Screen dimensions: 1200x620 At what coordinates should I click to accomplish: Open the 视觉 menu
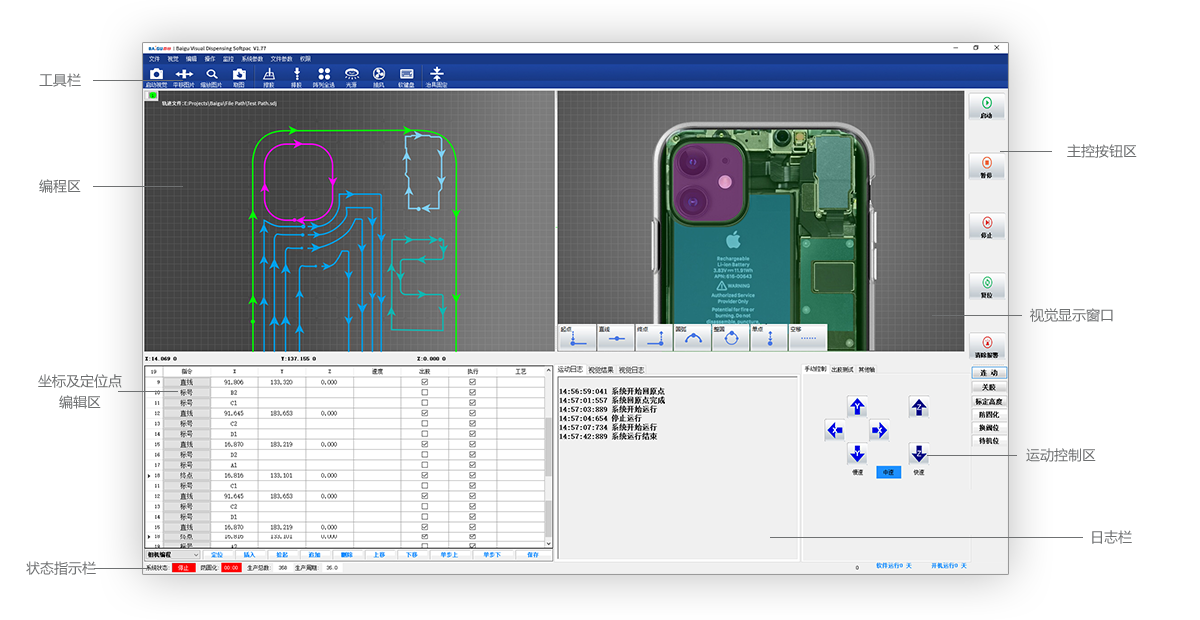coord(172,59)
